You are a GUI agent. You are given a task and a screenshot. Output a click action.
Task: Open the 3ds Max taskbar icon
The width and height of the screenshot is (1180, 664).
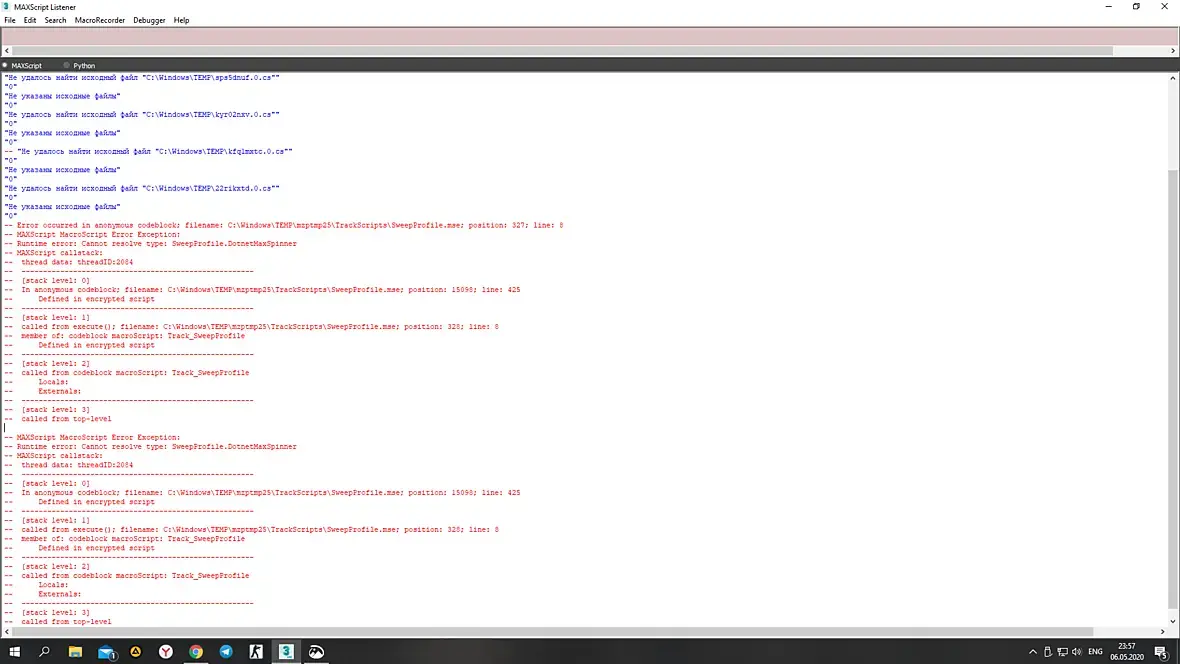(286, 651)
